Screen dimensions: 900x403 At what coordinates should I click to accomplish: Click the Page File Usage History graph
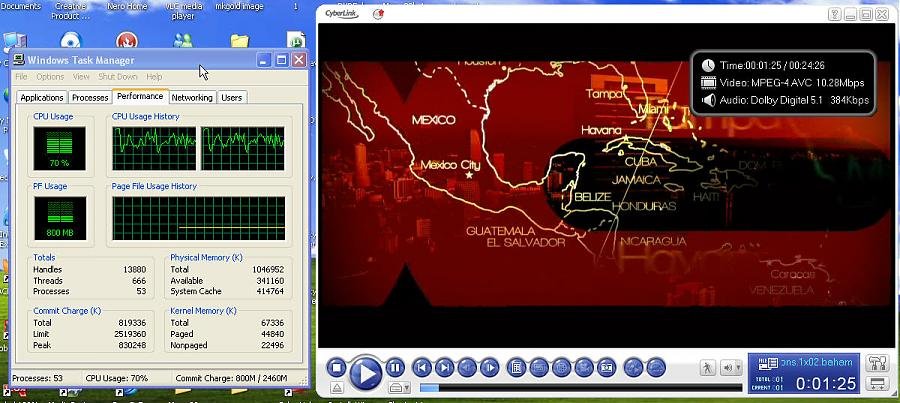pos(199,218)
